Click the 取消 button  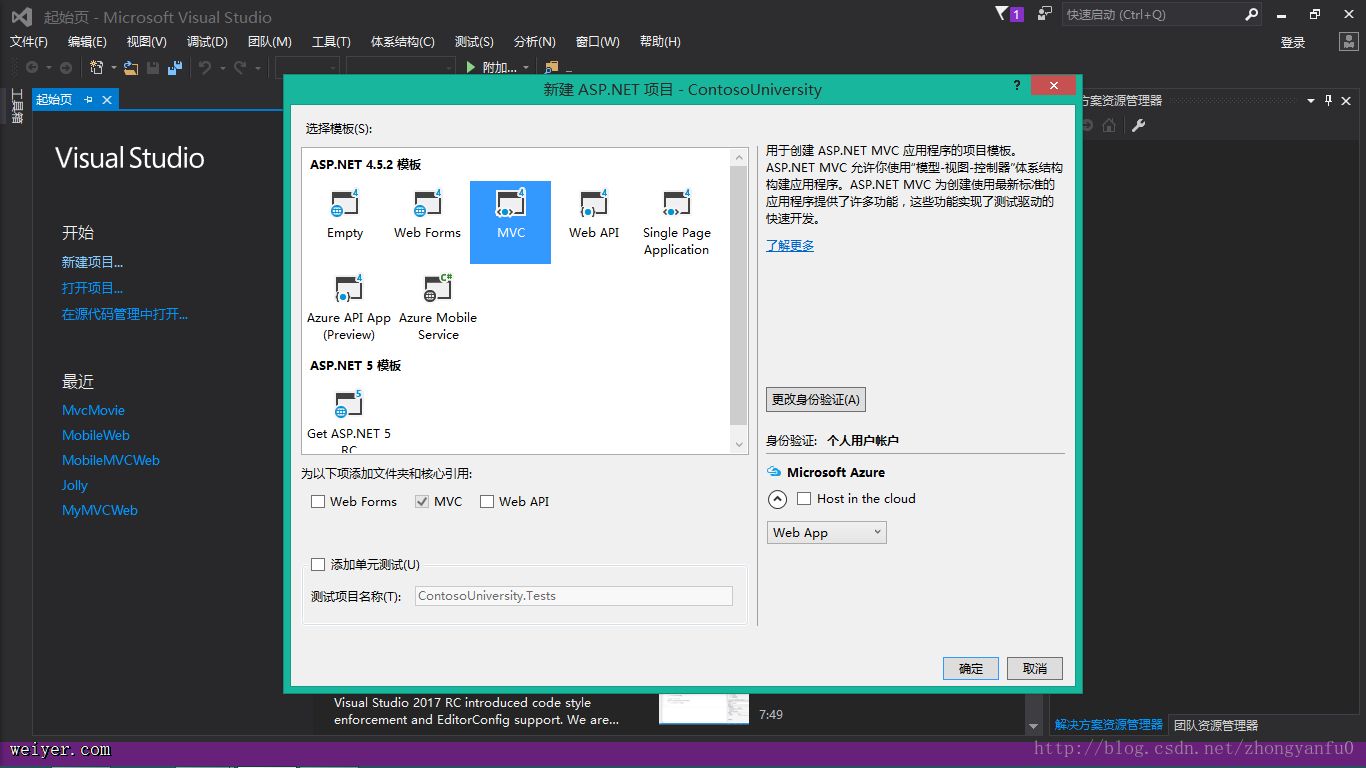(1035, 668)
